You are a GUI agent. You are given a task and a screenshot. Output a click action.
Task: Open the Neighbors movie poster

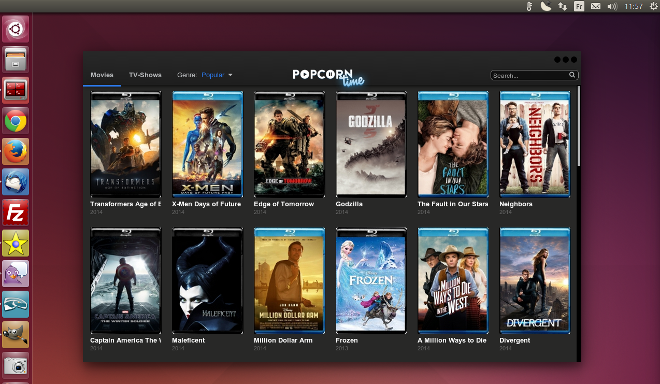[535, 144]
